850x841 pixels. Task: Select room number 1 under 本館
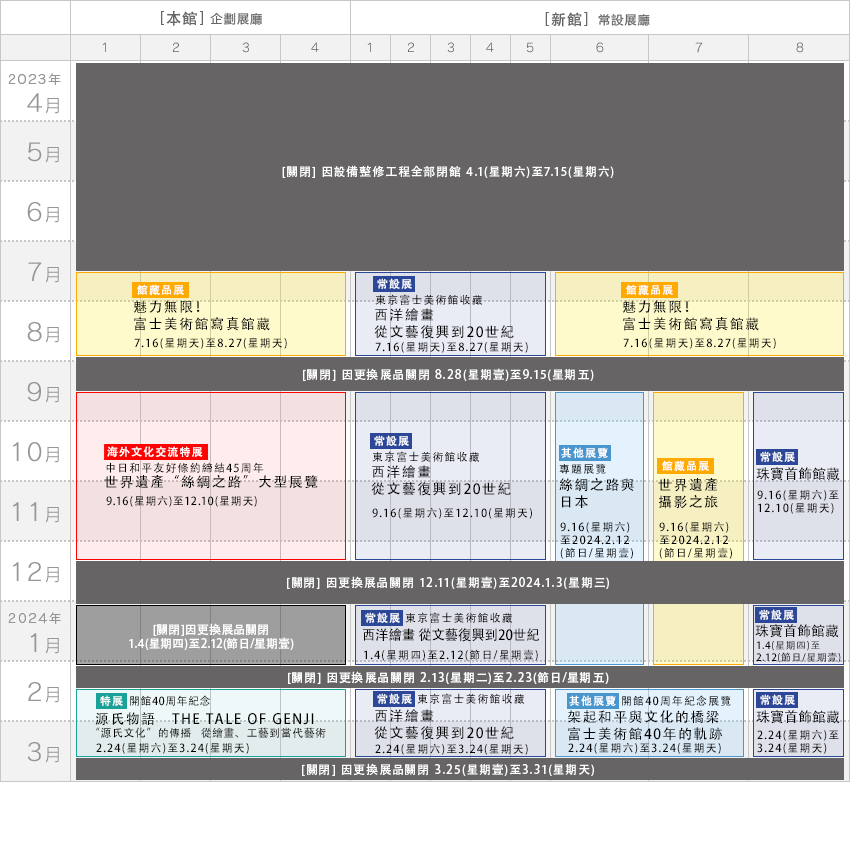(105, 48)
